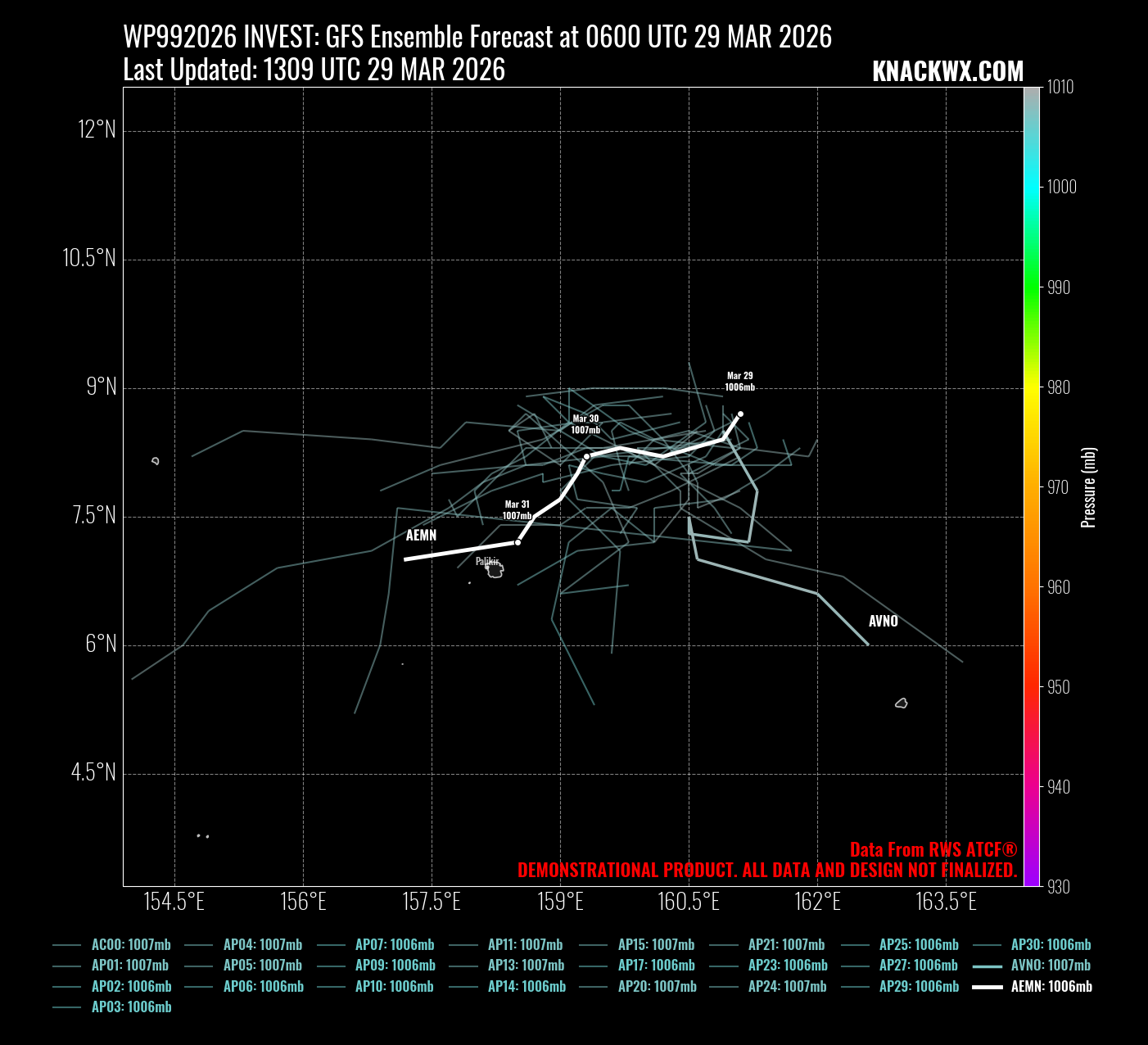Click the AVNO track label on map
The height and width of the screenshot is (1045, 1148).
point(883,622)
